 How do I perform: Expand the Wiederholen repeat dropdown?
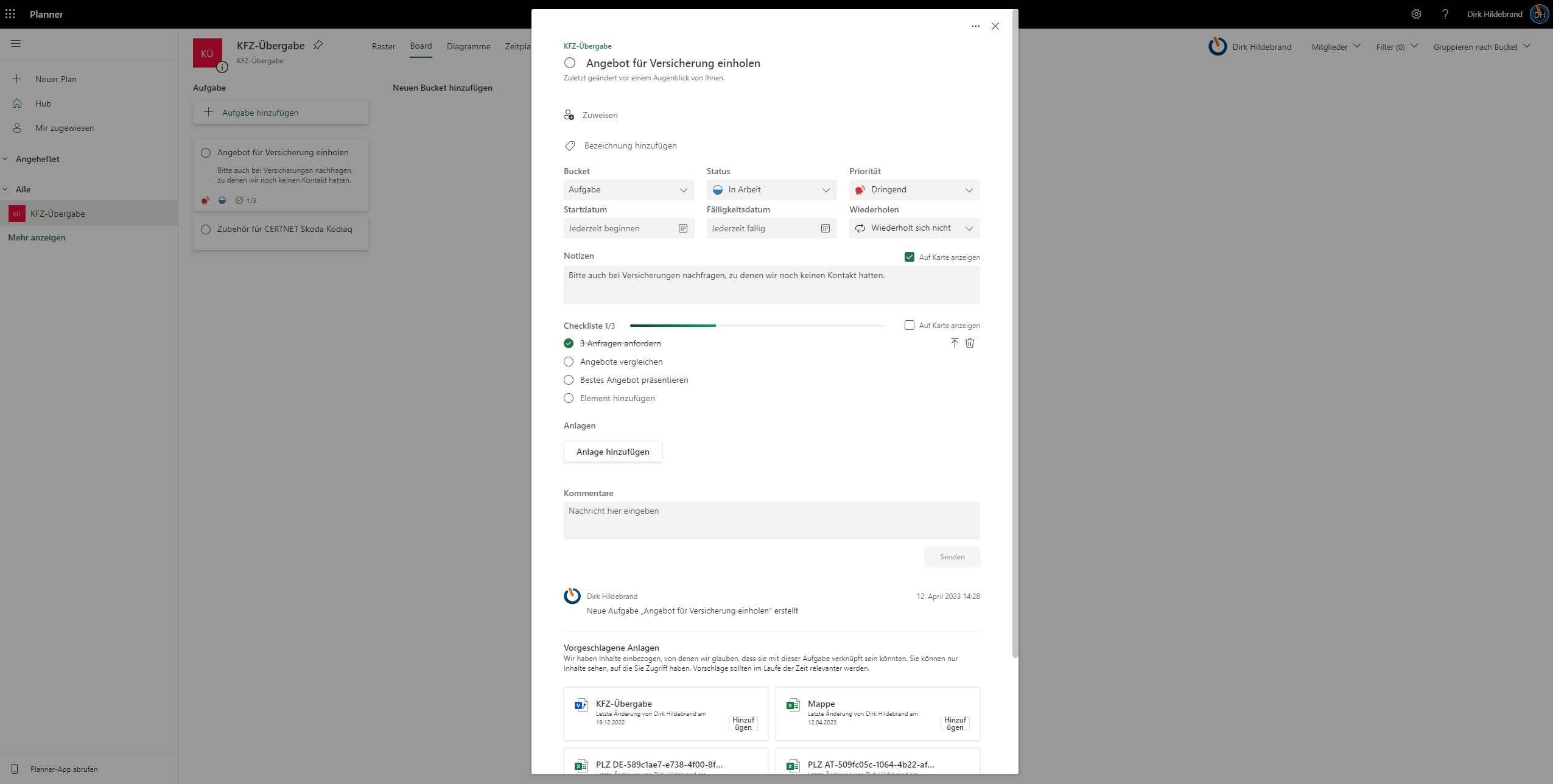tap(914, 228)
